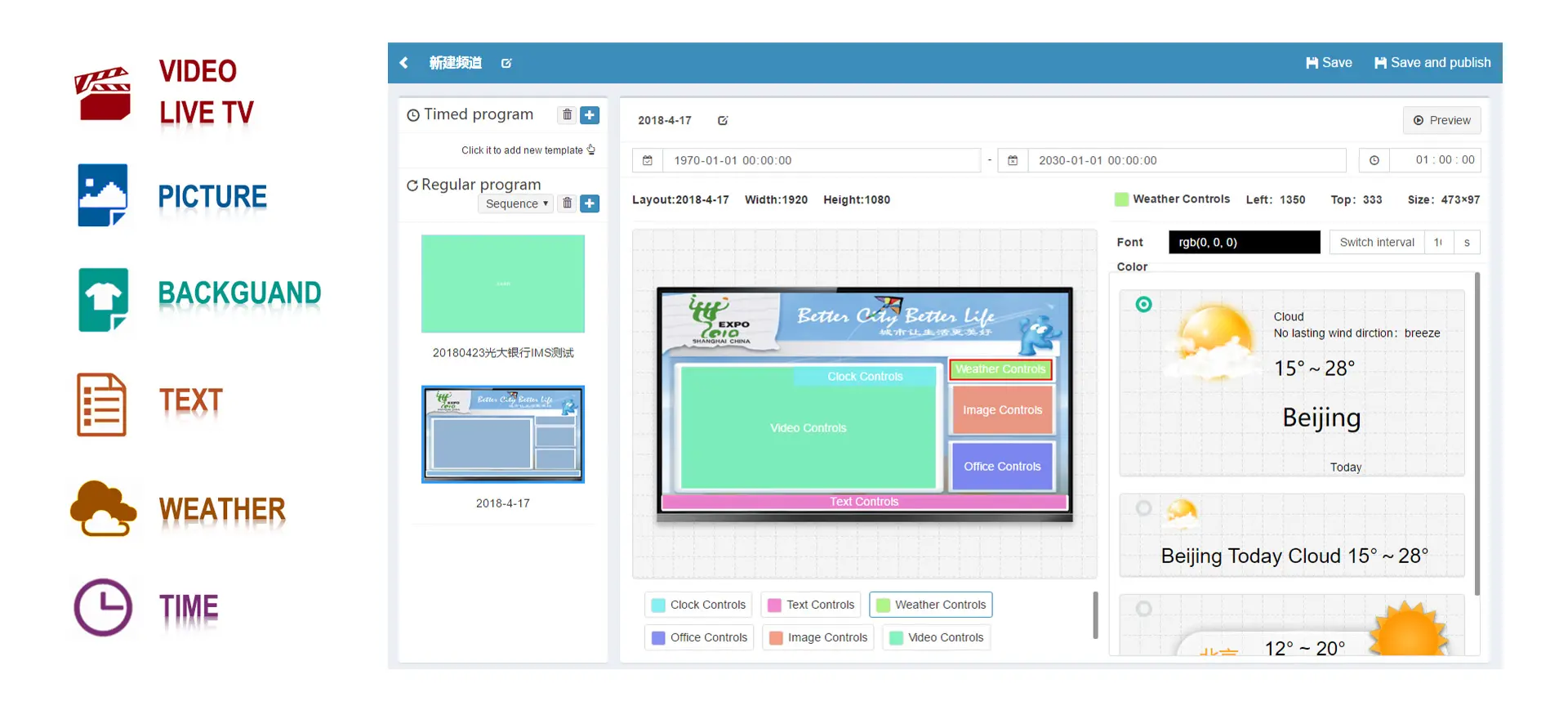
Task: Select the detailed Beijing weather style
Action: point(1143,305)
